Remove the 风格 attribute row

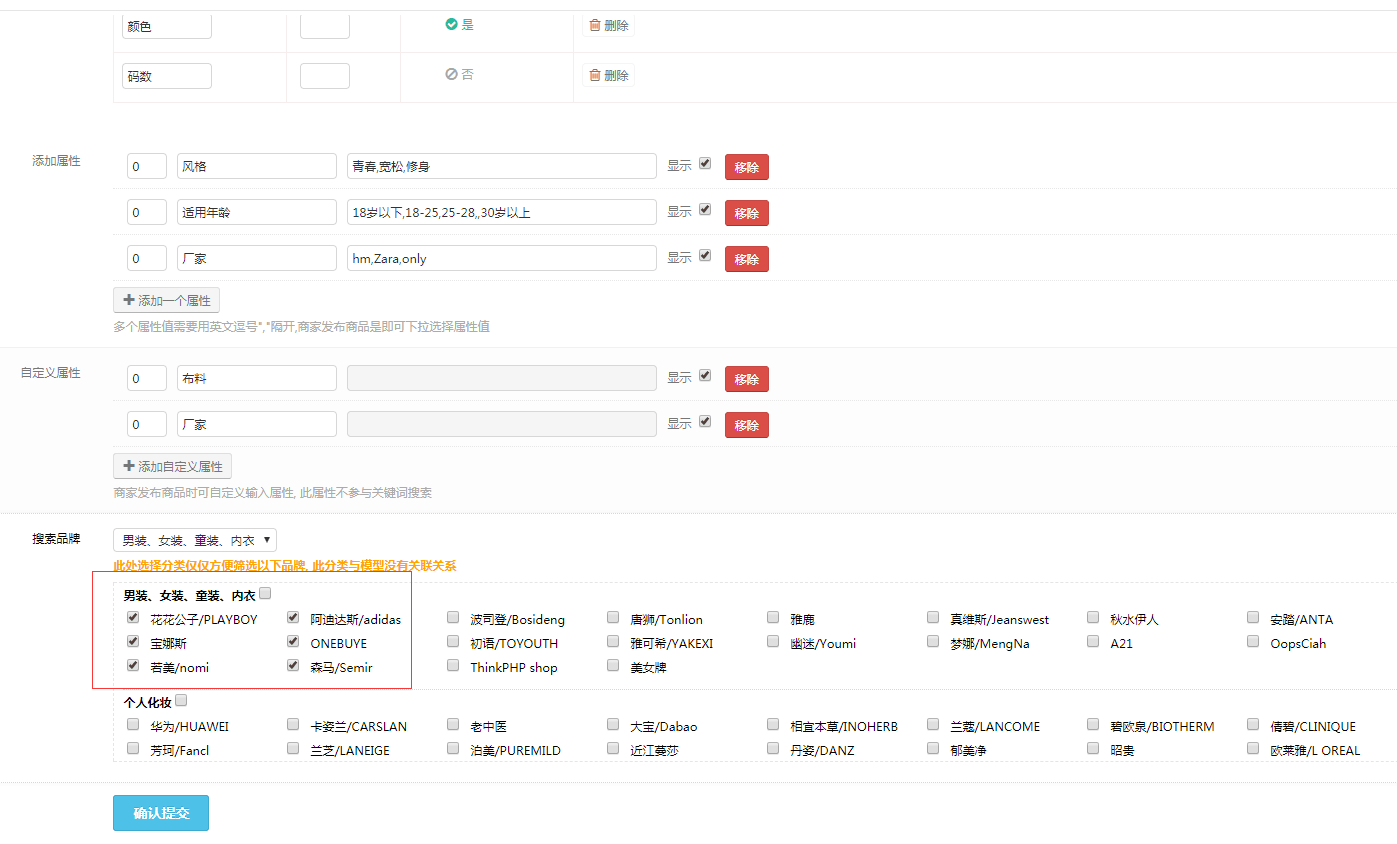point(746,167)
